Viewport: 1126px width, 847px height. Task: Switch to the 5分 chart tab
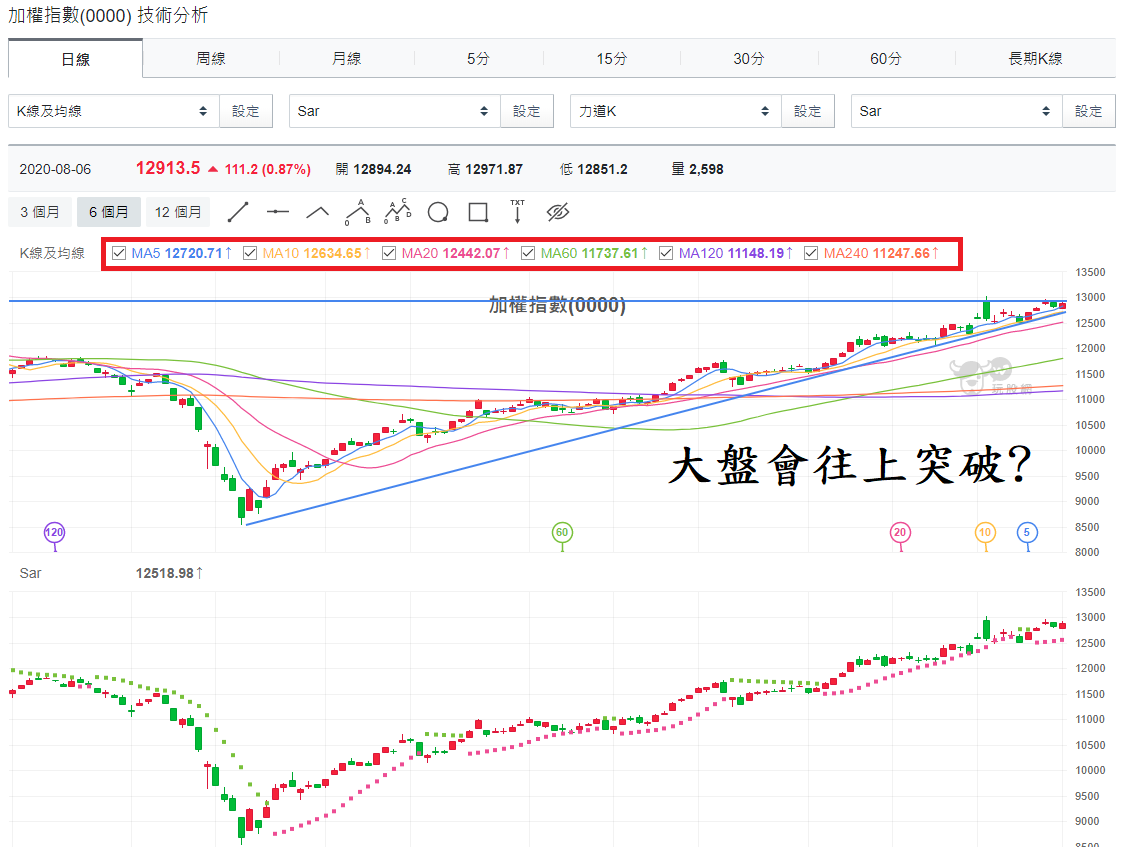click(478, 58)
